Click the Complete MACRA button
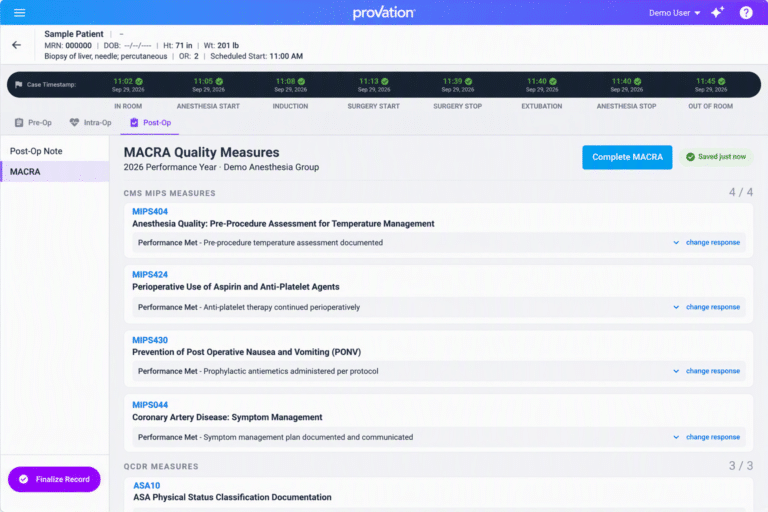Viewport: 768px width, 512px height. (x=627, y=157)
